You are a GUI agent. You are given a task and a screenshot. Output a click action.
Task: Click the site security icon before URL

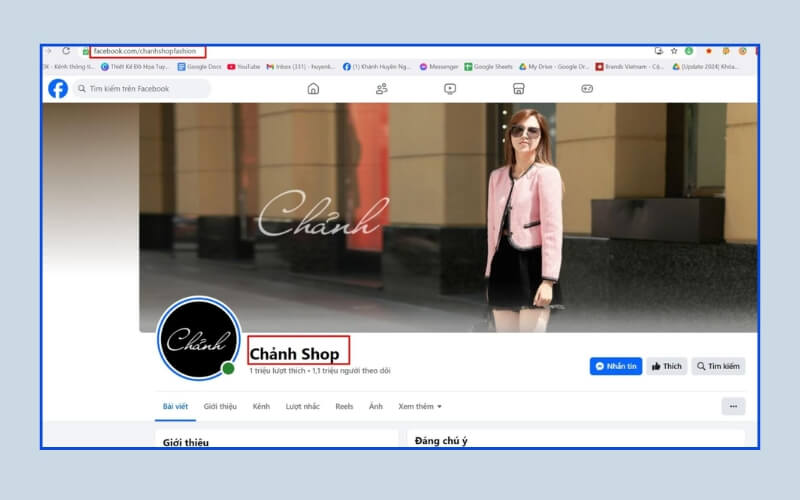[86, 52]
